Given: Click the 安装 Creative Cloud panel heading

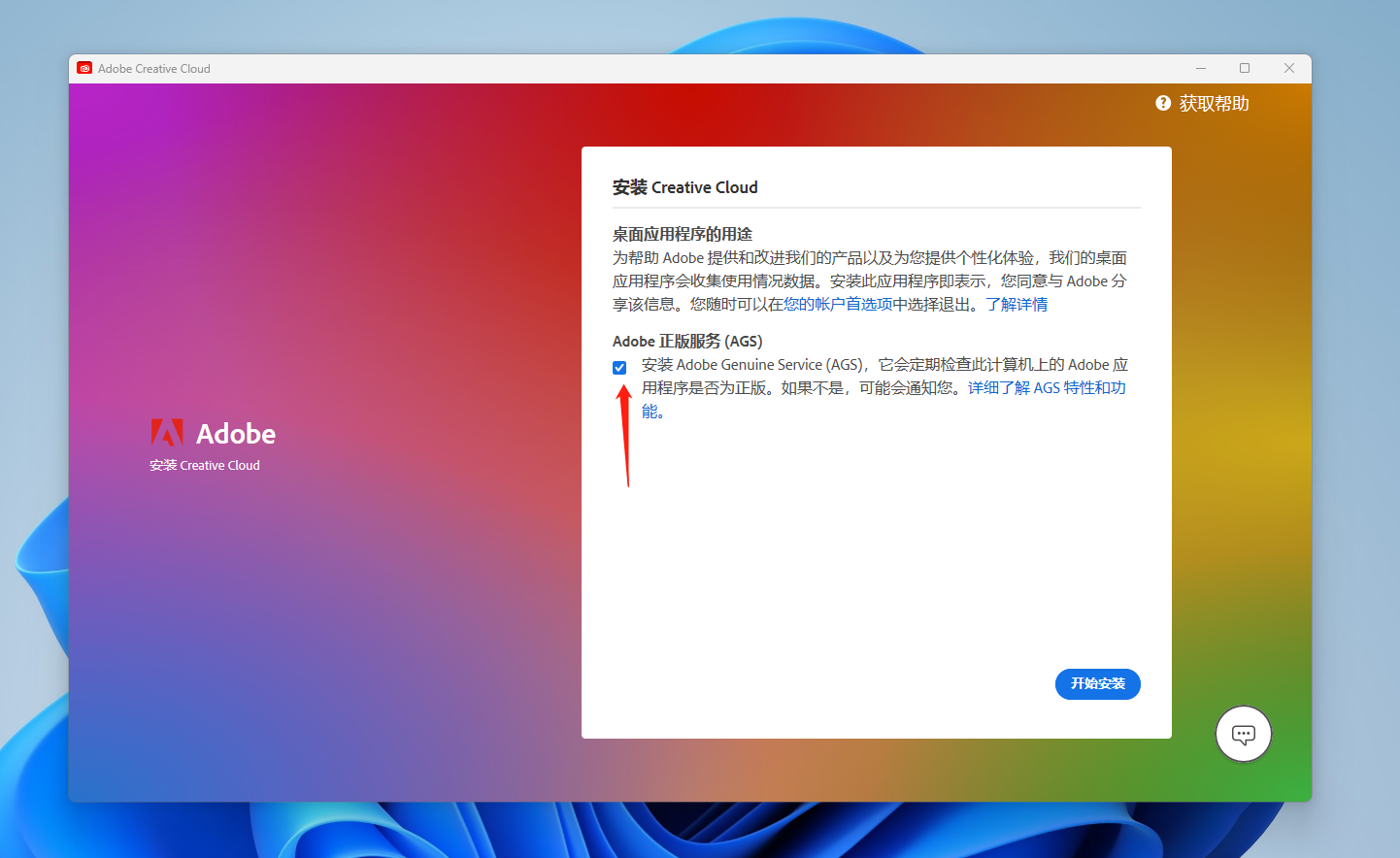Looking at the screenshot, I should (685, 187).
